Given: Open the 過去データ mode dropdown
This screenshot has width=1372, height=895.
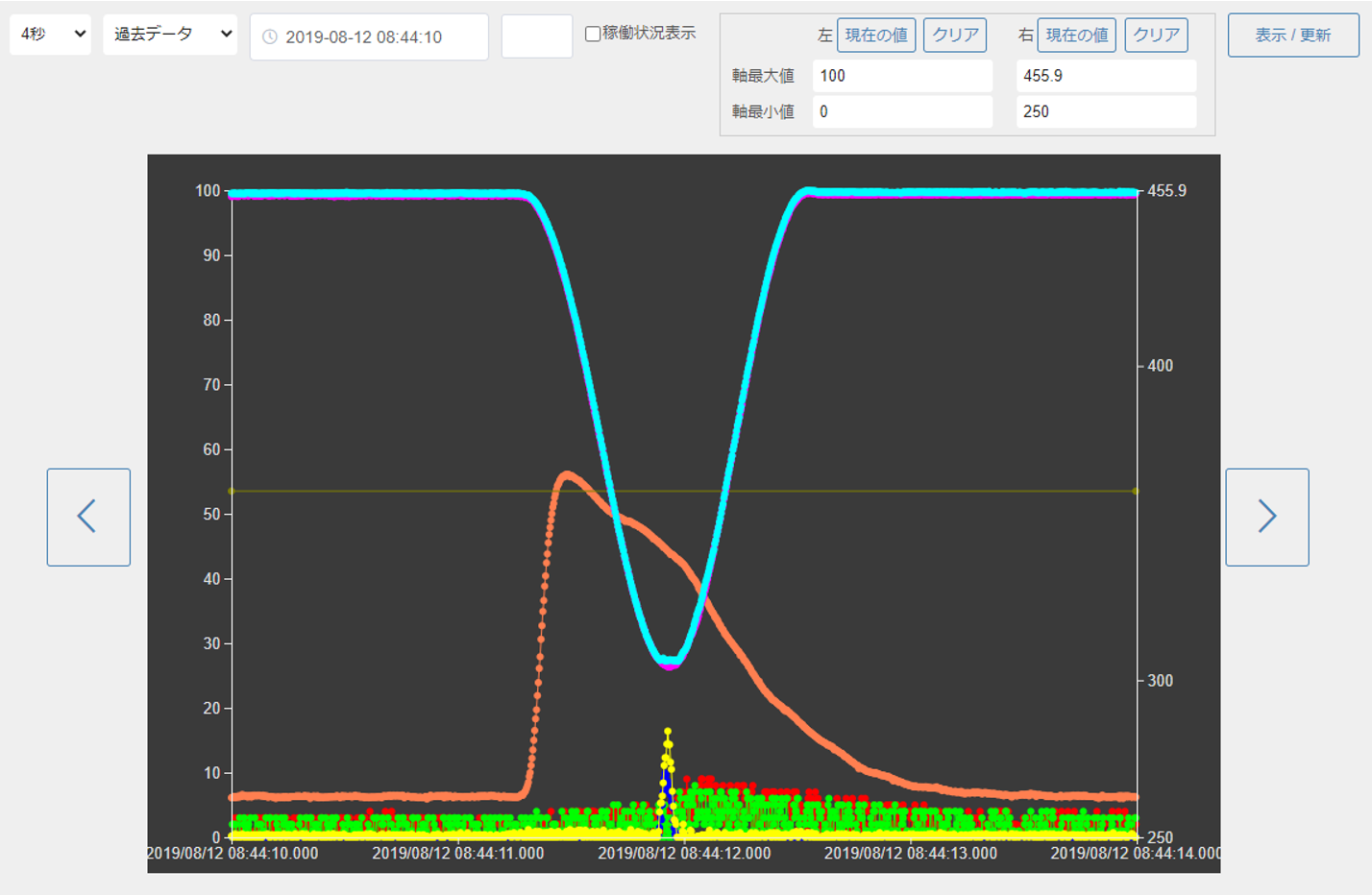Looking at the screenshot, I should coord(170,35).
